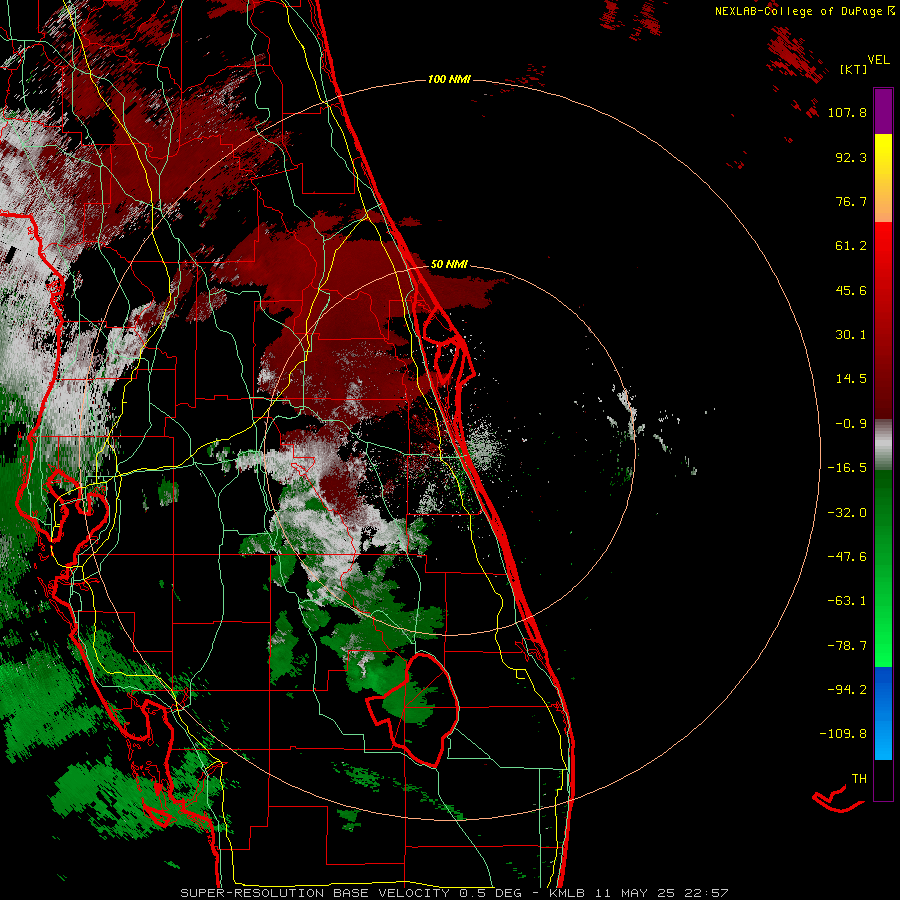Viewport: 900px width, 900px height.
Task: Click the VEL legend title
Action: click(x=878, y=60)
